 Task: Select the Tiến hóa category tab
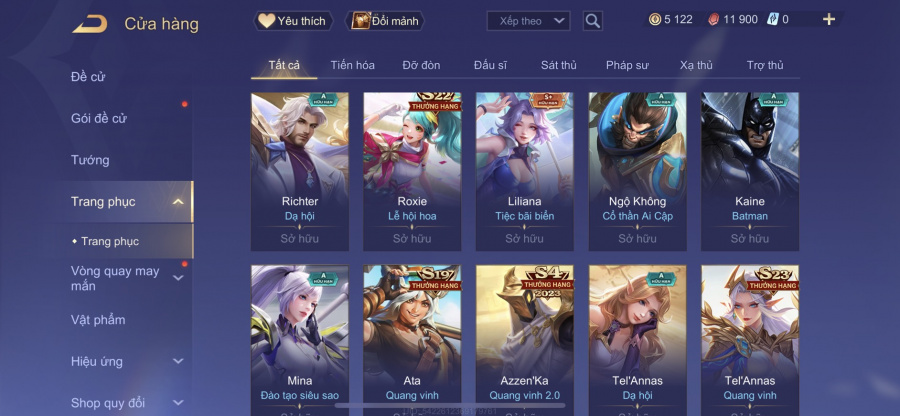tap(352, 65)
